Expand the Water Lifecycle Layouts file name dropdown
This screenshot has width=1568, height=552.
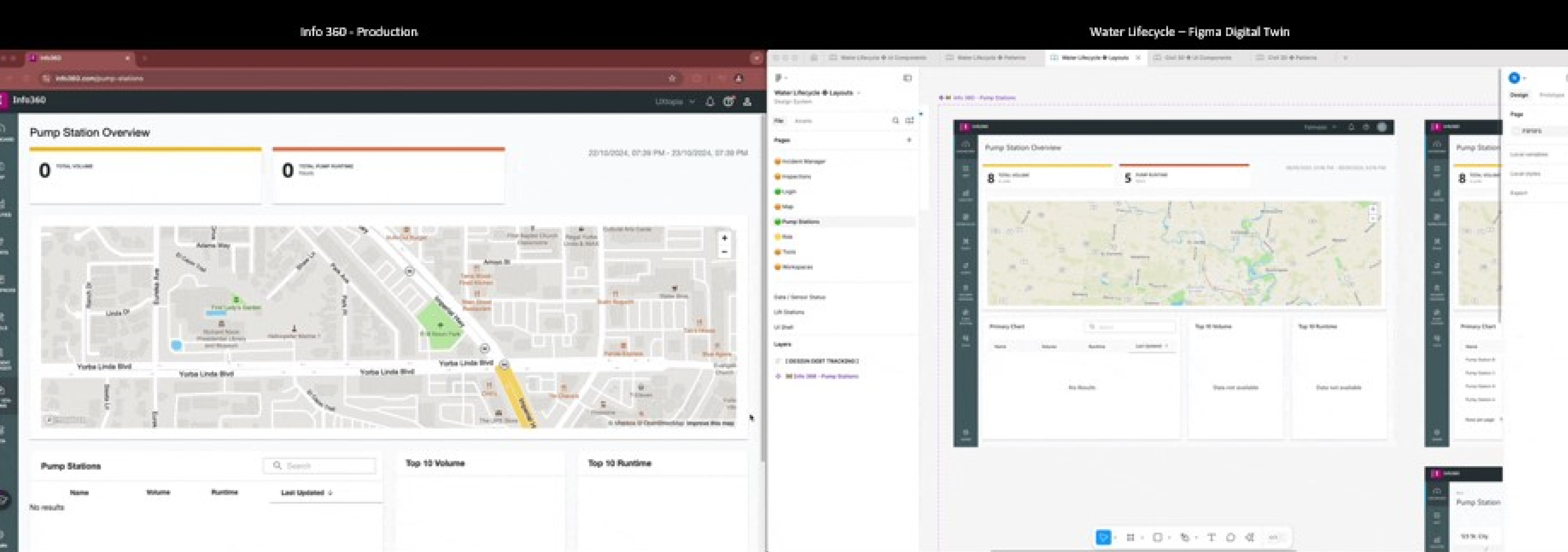[x=859, y=93]
